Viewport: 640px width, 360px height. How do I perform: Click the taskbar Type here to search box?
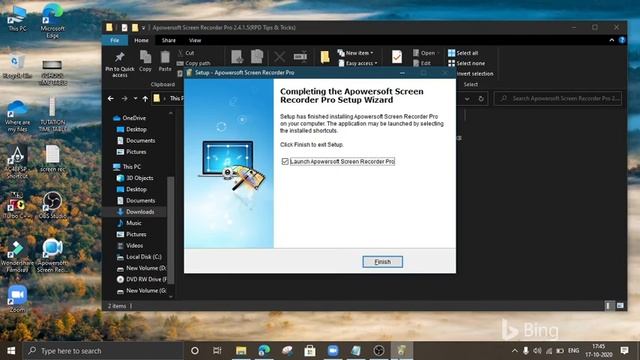click(x=103, y=351)
